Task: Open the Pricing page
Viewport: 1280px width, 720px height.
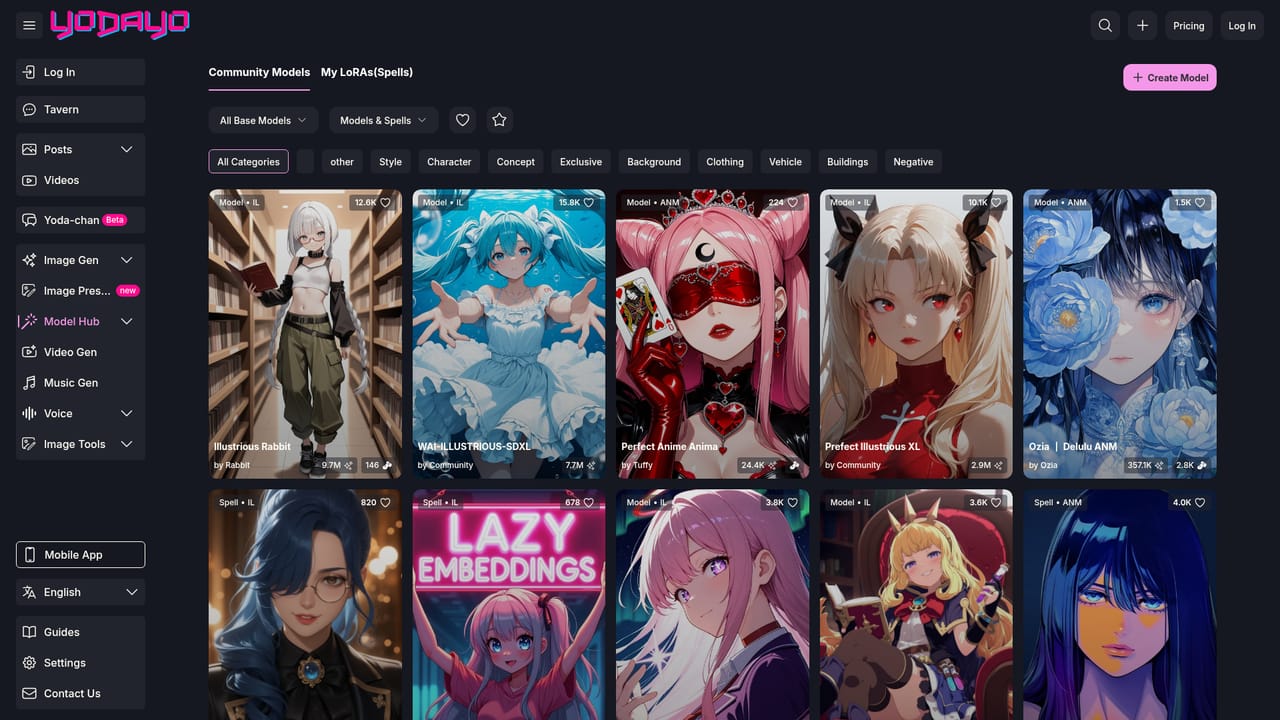Action: [x=1189, y=25]
